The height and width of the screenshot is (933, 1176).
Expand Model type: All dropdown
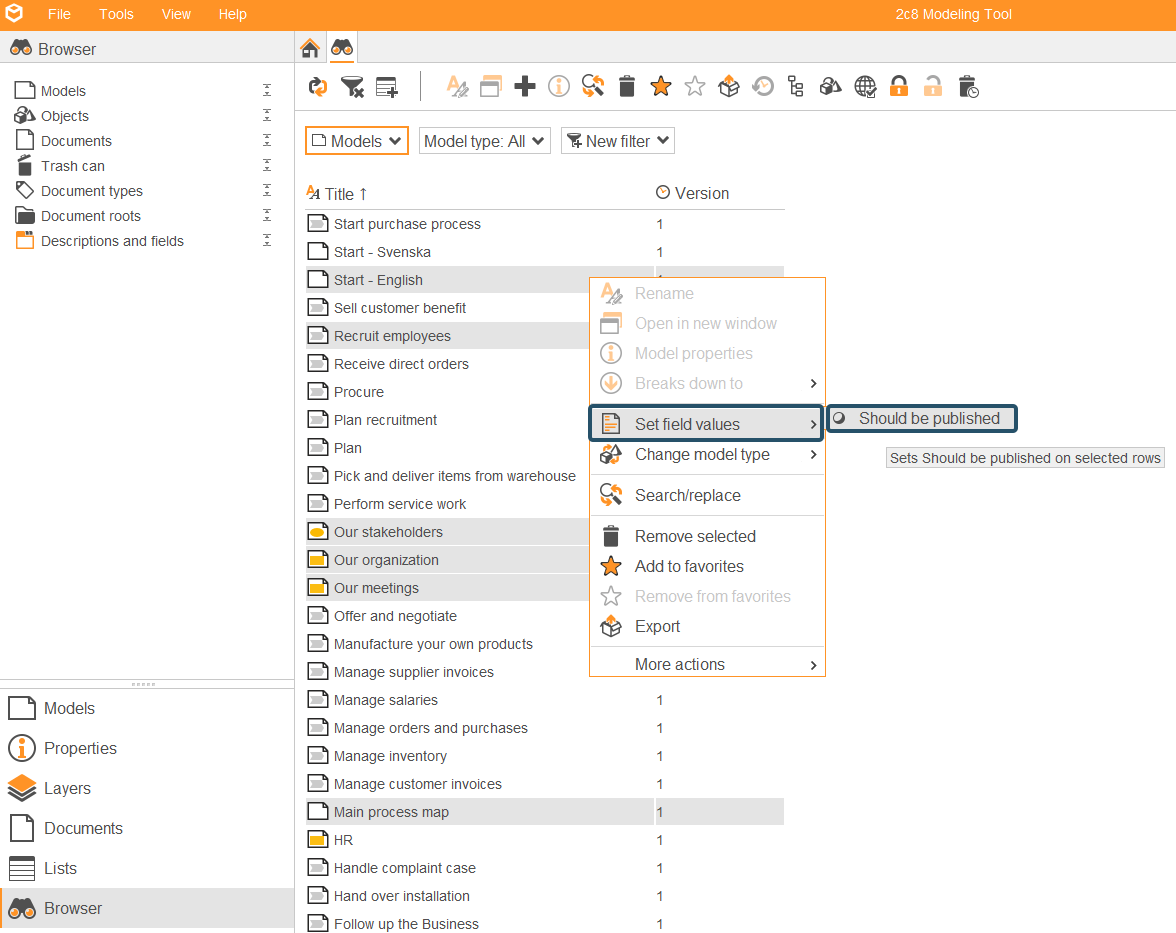point(484,141)
